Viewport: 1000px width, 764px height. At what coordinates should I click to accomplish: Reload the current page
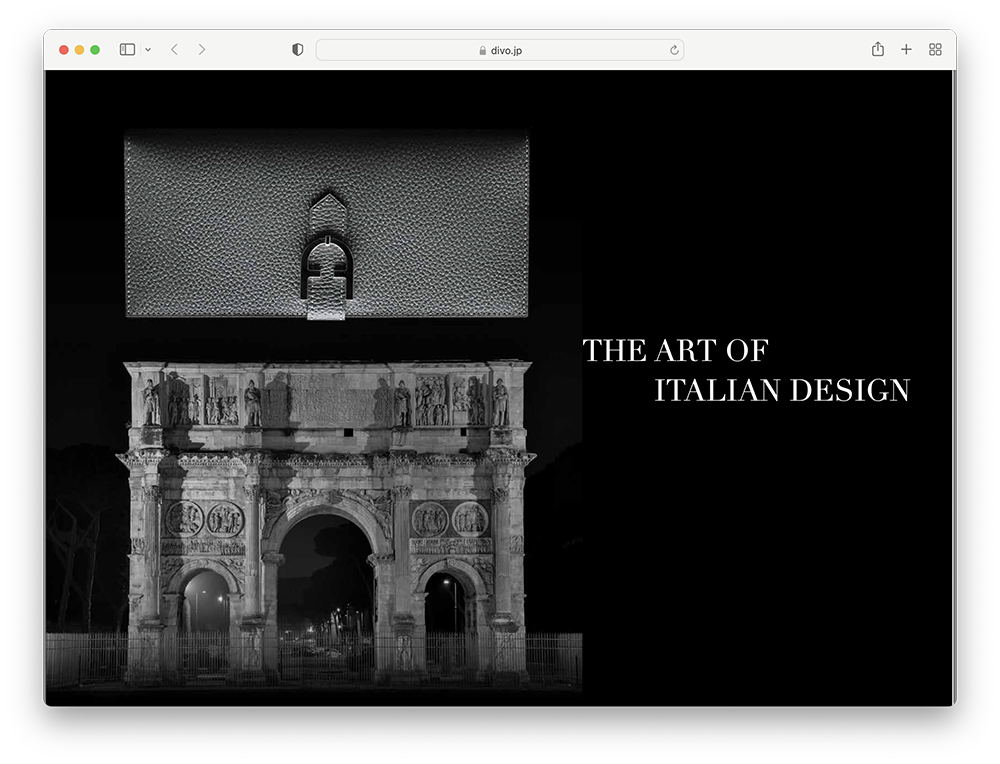pos(674,50)
